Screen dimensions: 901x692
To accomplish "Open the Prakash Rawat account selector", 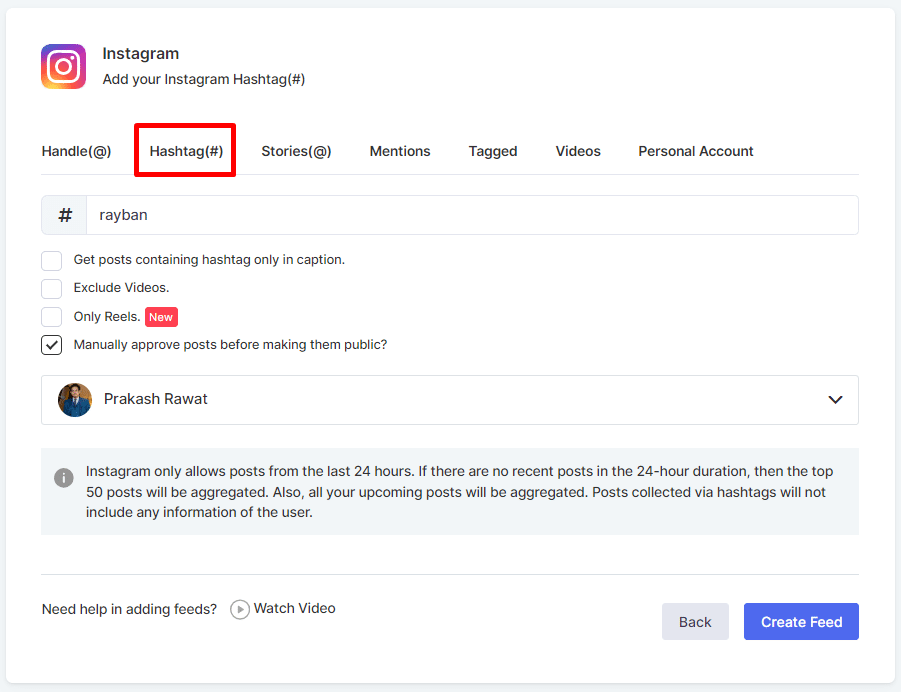I will 449,400.
